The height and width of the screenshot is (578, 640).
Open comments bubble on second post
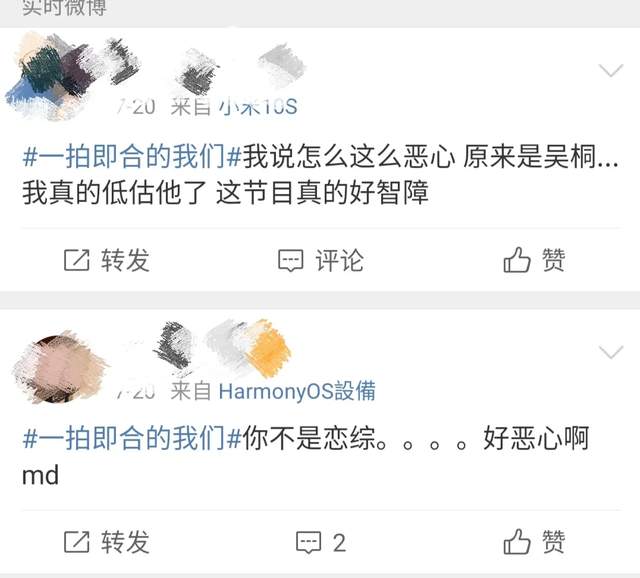[309, 542]
